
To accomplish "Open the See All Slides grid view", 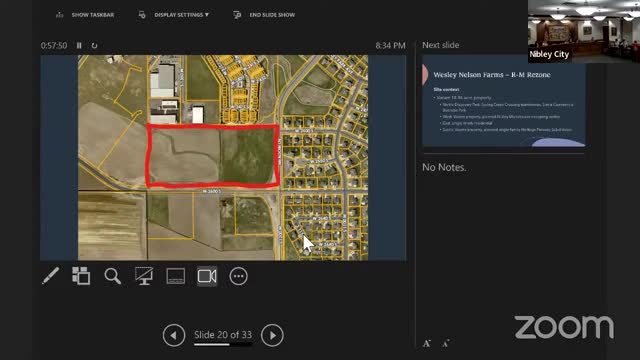I will click(x=81, y=276).
